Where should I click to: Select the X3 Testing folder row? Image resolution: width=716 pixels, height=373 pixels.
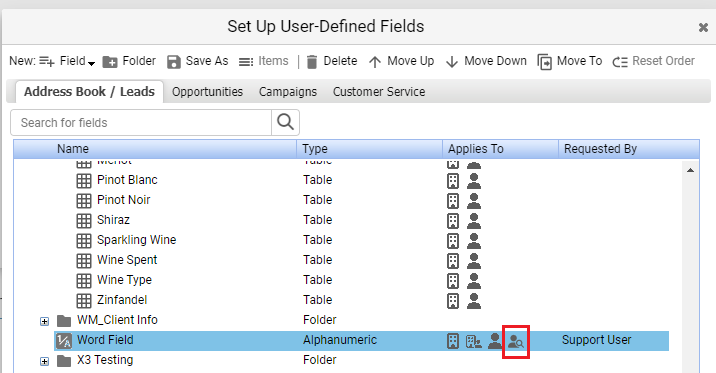105,360
